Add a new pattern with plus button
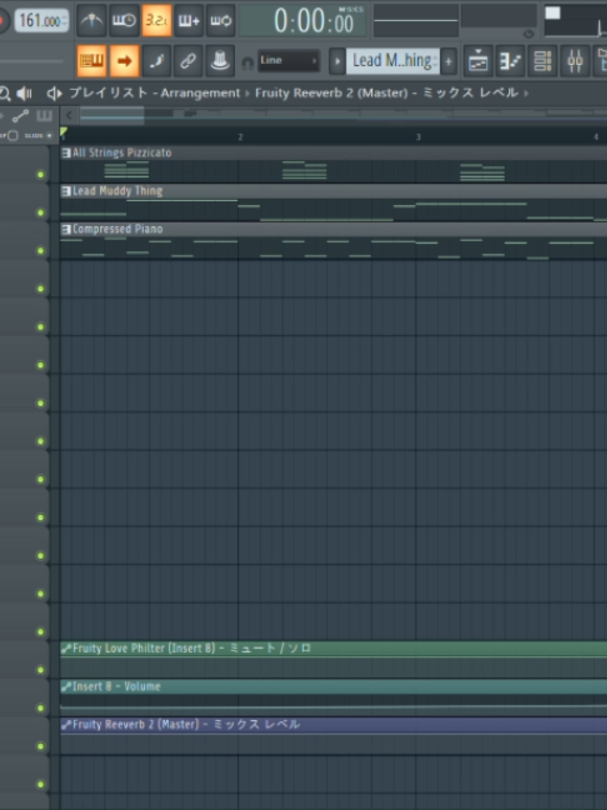The height and width of the screenshot is (810, 607). pyautogui.click(x=448, y=61)
